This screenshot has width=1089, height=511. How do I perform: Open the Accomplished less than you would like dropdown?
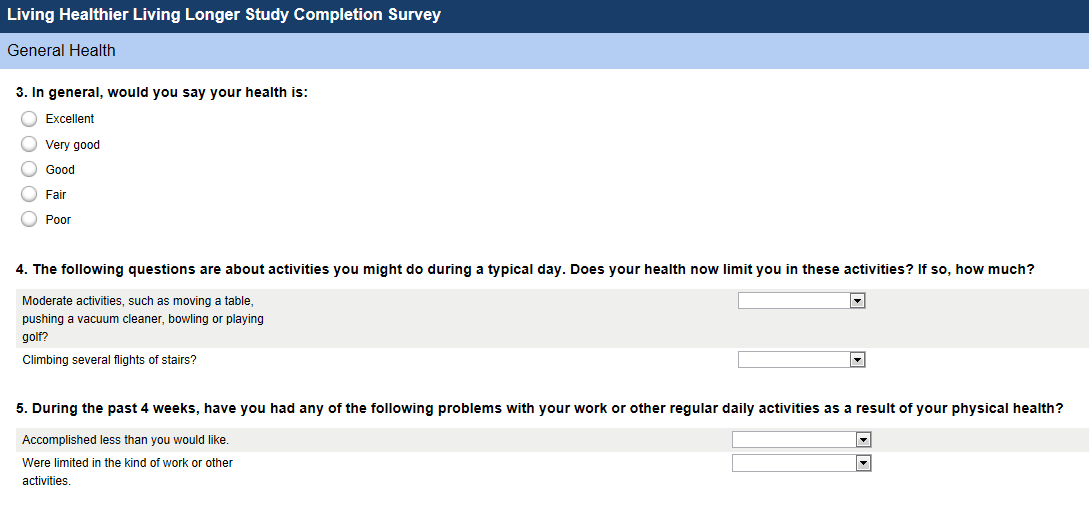click(801, 440)
